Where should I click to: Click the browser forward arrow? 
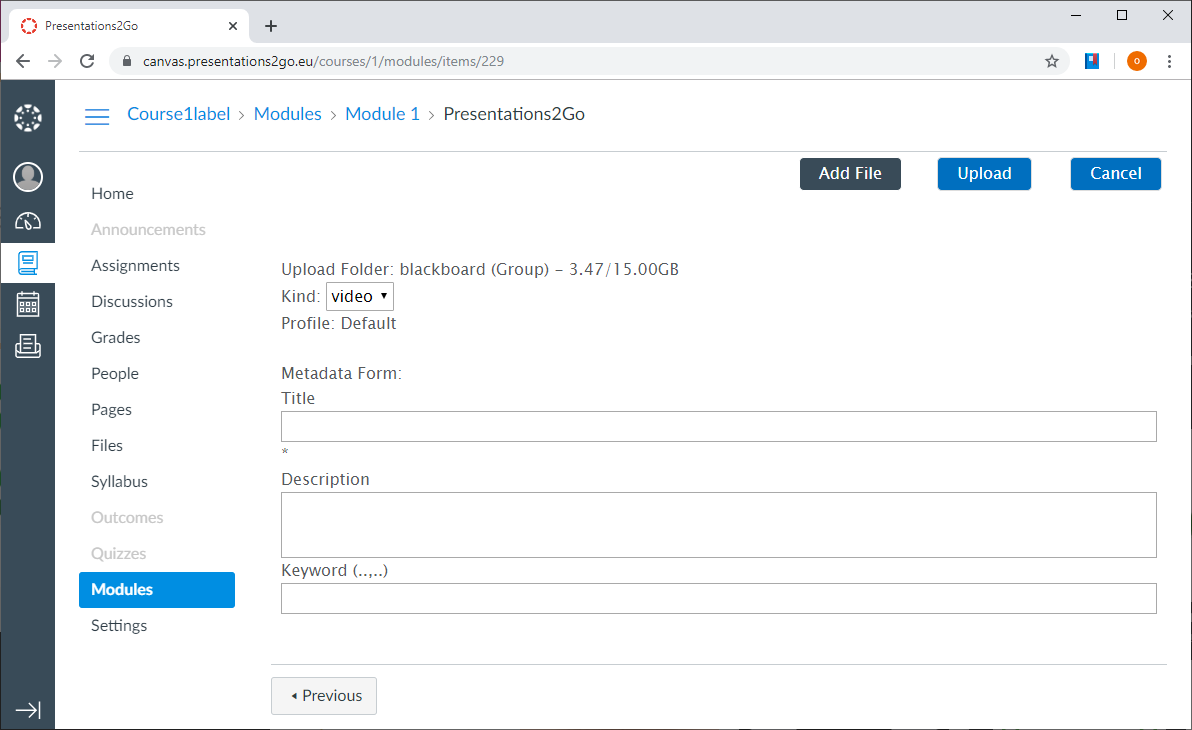pos(55,61)
